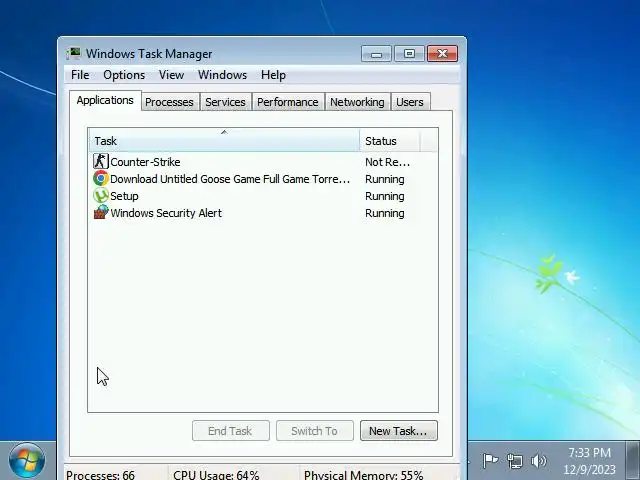Open the Windows menu
The height and width of the screenshot is (480, 640).
[222, 75]
